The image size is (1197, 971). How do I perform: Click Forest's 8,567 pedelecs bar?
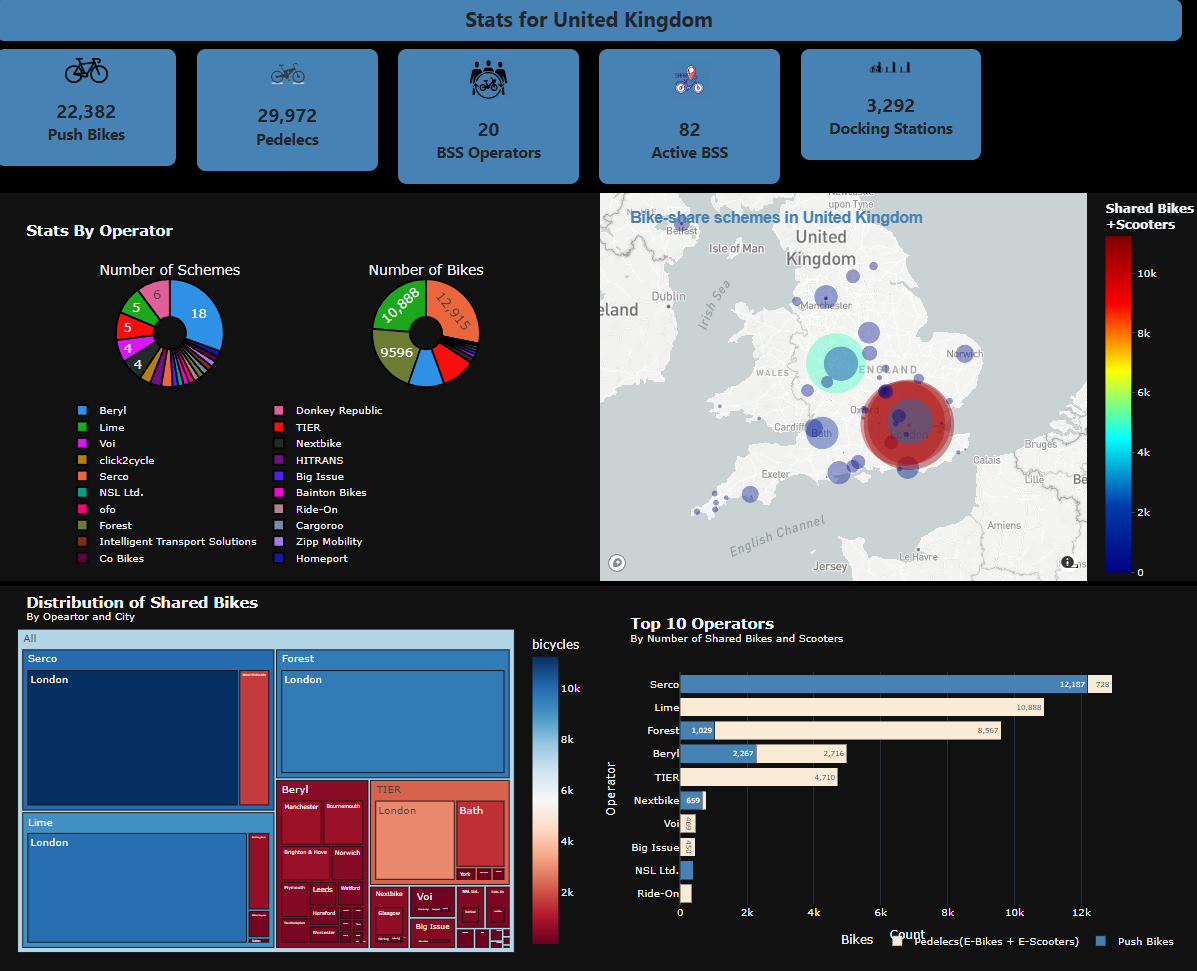tap(857, 731)
